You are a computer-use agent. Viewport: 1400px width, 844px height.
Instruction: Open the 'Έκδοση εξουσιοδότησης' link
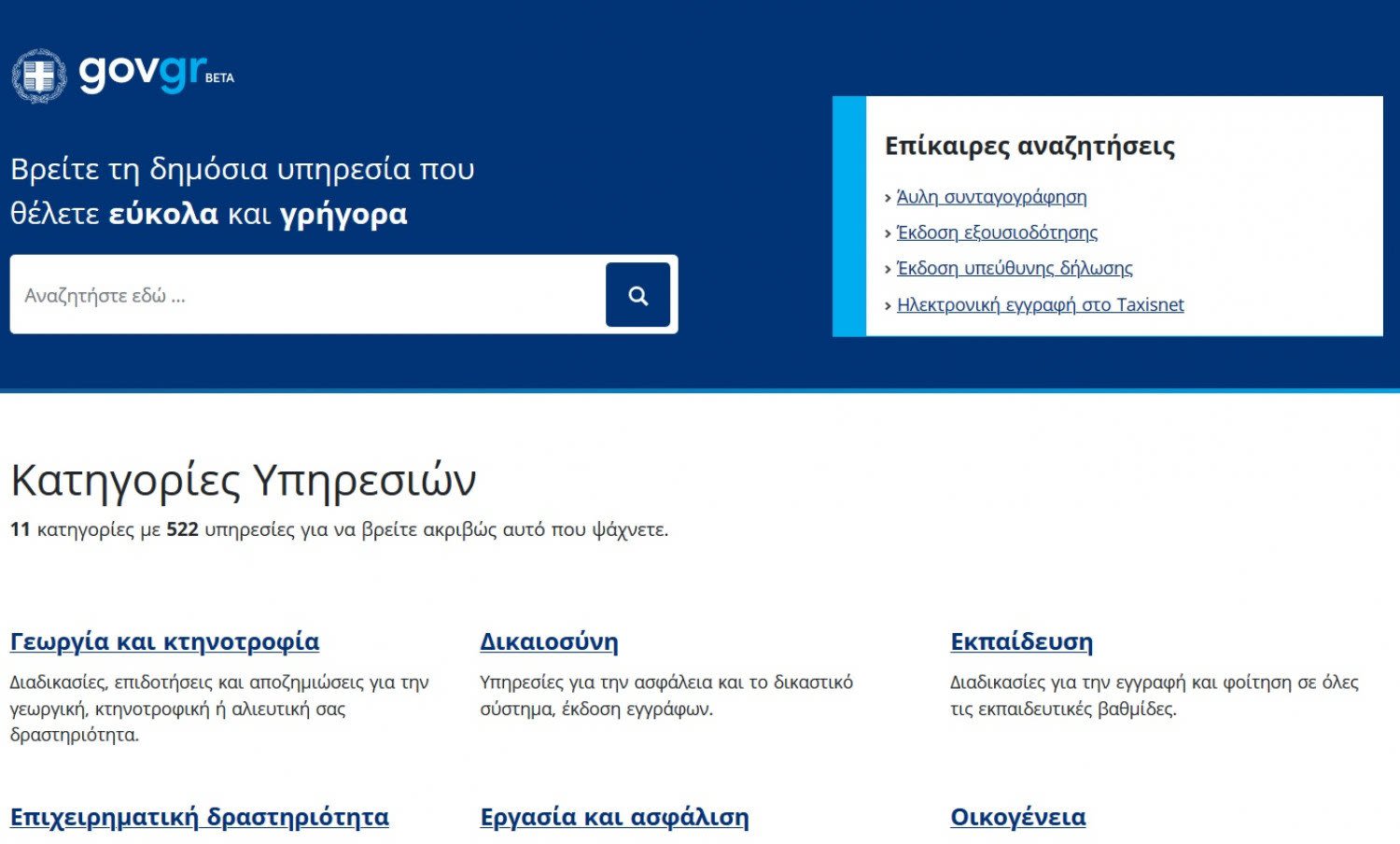[997, 232]
